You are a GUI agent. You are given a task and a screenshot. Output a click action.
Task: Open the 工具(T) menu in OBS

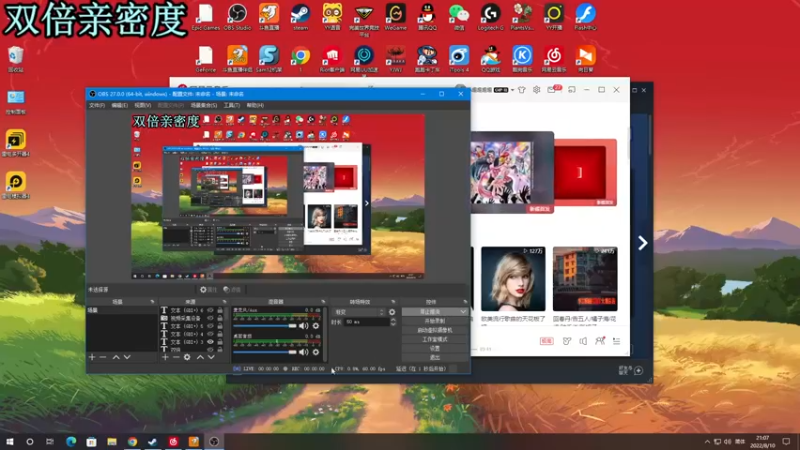pyautogui.click(x=231, y=105)
